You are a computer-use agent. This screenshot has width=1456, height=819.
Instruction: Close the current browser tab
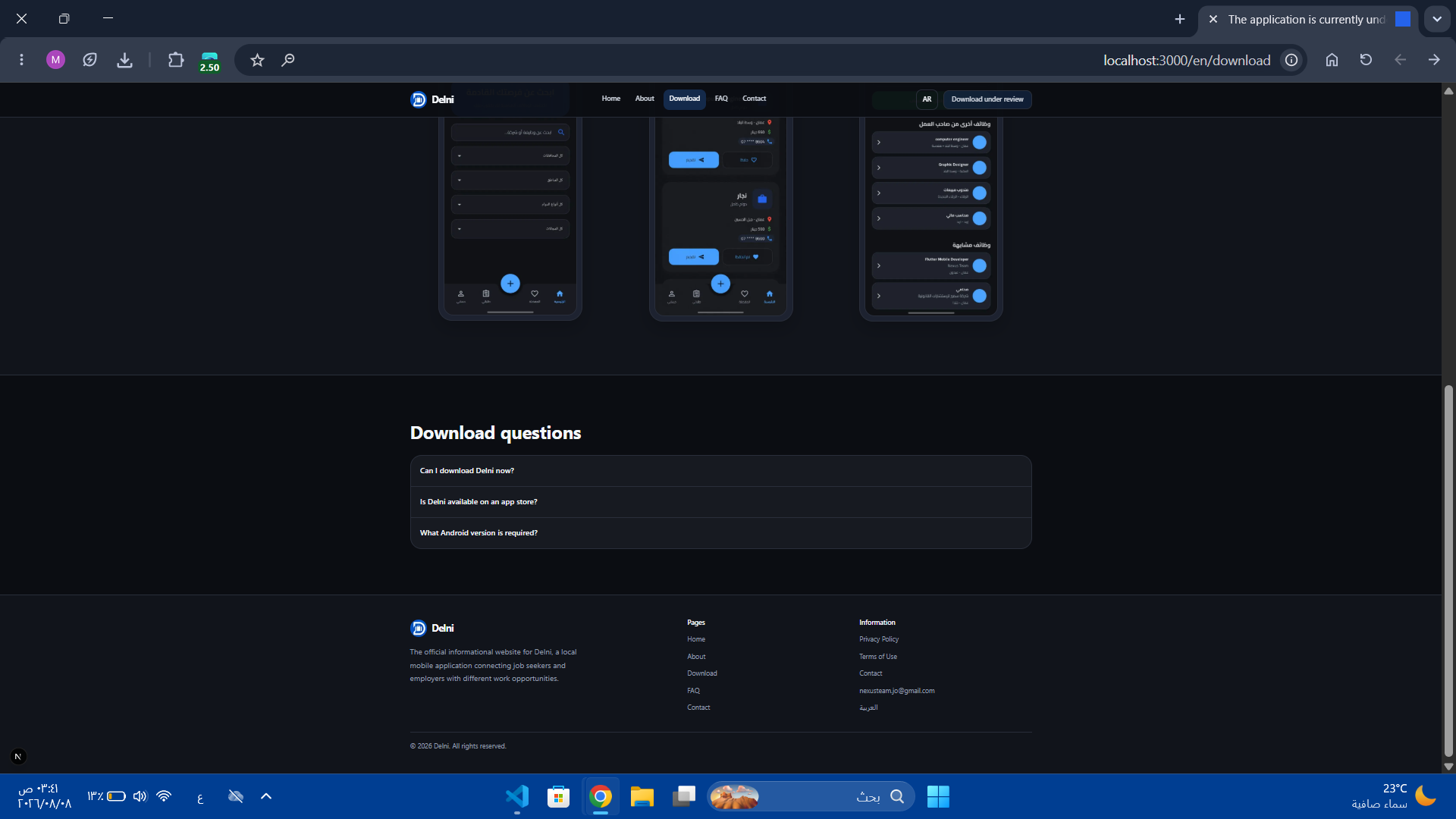[x=1213, y=19]
